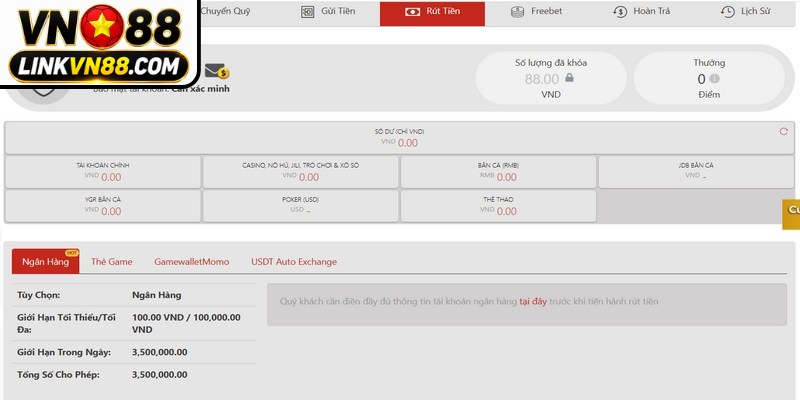
Task: Click the Freebet coins icon
Action: pos(517,12)
